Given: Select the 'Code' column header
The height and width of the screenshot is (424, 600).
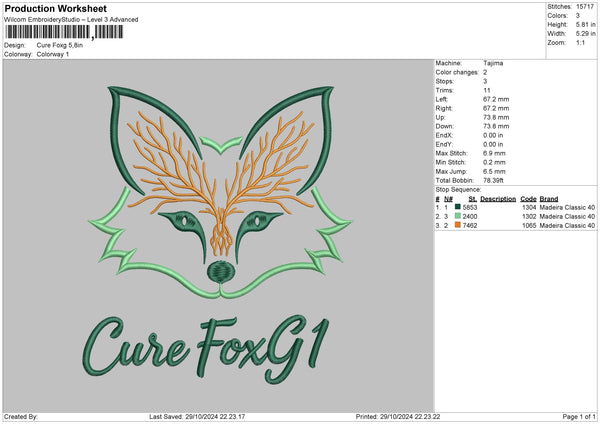Looking at the screenshot, I should coord(529,198).
